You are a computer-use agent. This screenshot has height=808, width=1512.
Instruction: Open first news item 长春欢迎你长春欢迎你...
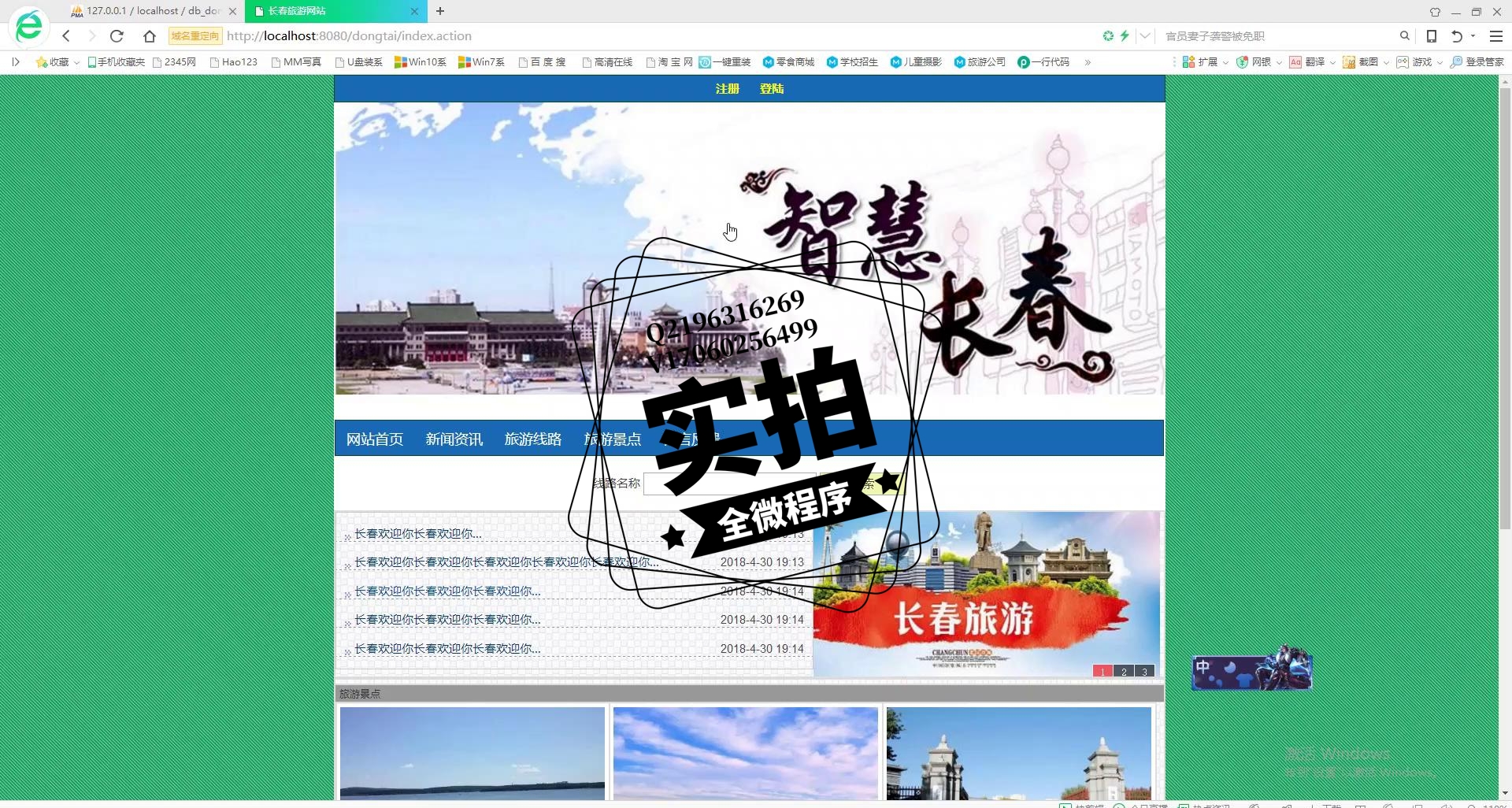coord(418,534)
